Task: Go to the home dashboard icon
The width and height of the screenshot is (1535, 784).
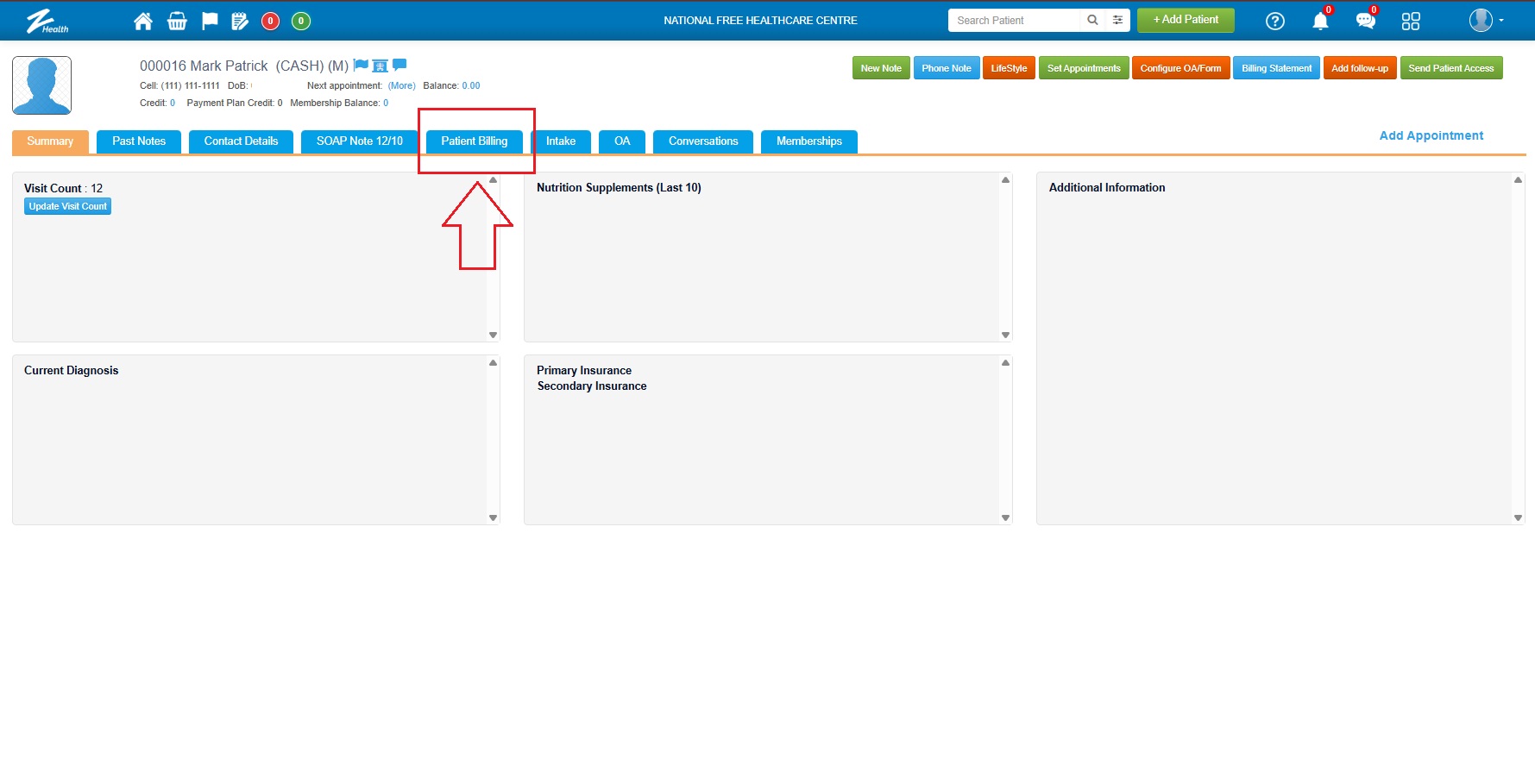Action: pos(143,21)
